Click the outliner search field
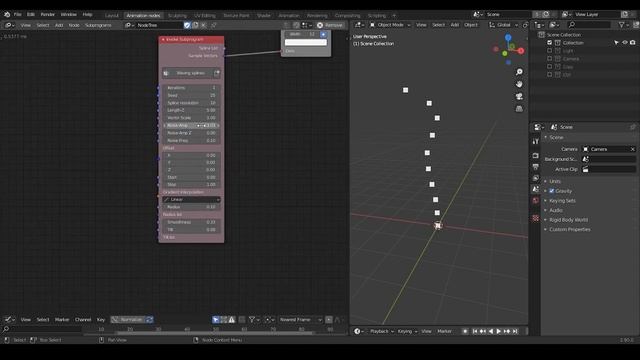 tap(589, 25)
